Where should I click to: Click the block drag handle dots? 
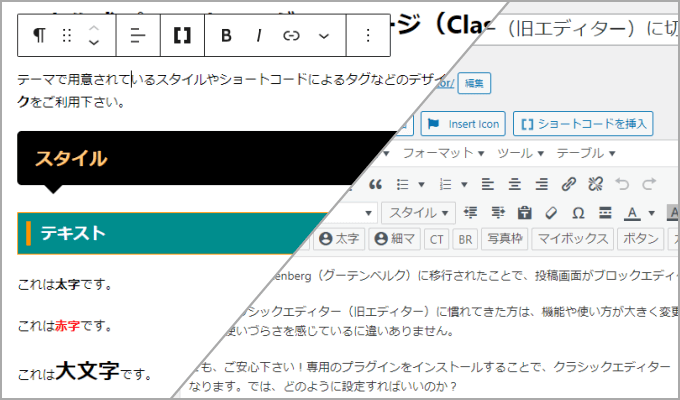[x=66, y=35]
